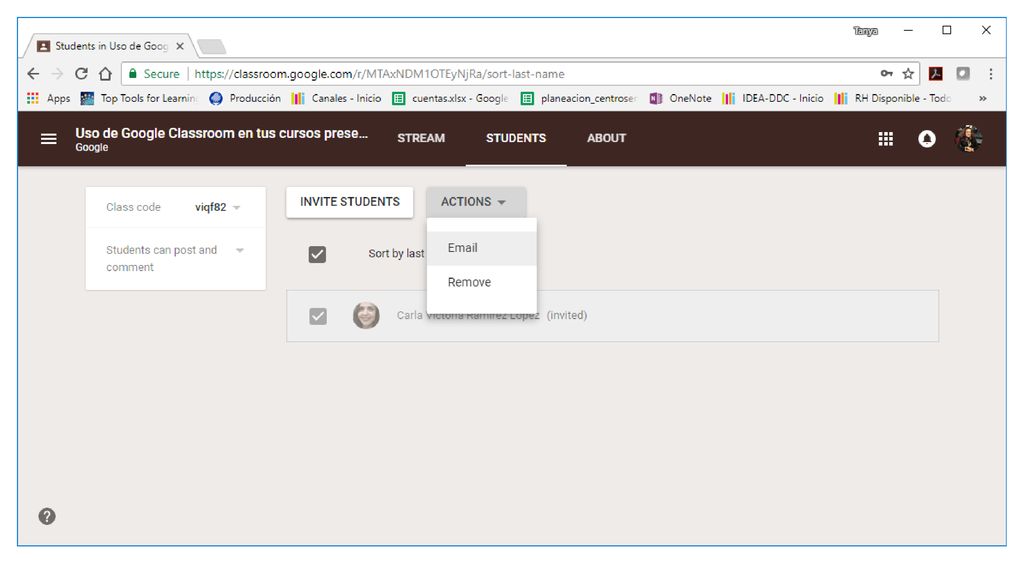
Task: Go back in the browser
Action: point(33,74)
